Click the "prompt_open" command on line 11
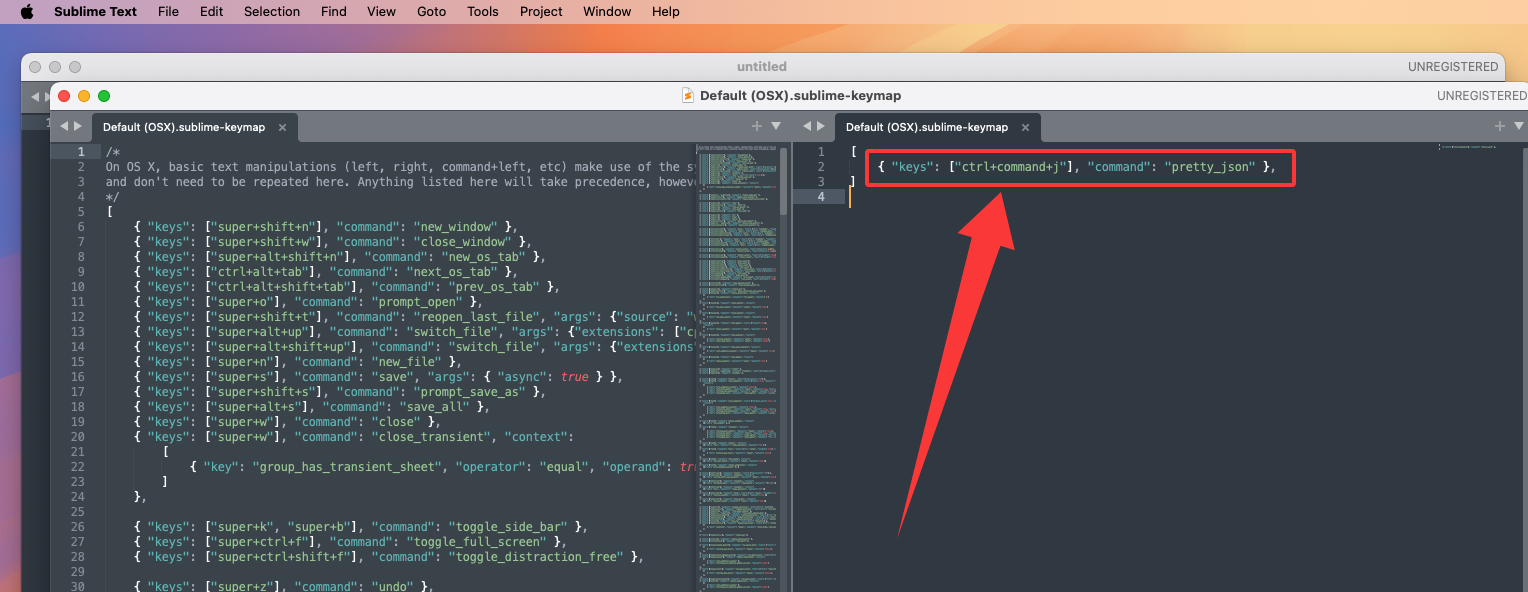Screen dimensions: 1528x592 (416, 302)
